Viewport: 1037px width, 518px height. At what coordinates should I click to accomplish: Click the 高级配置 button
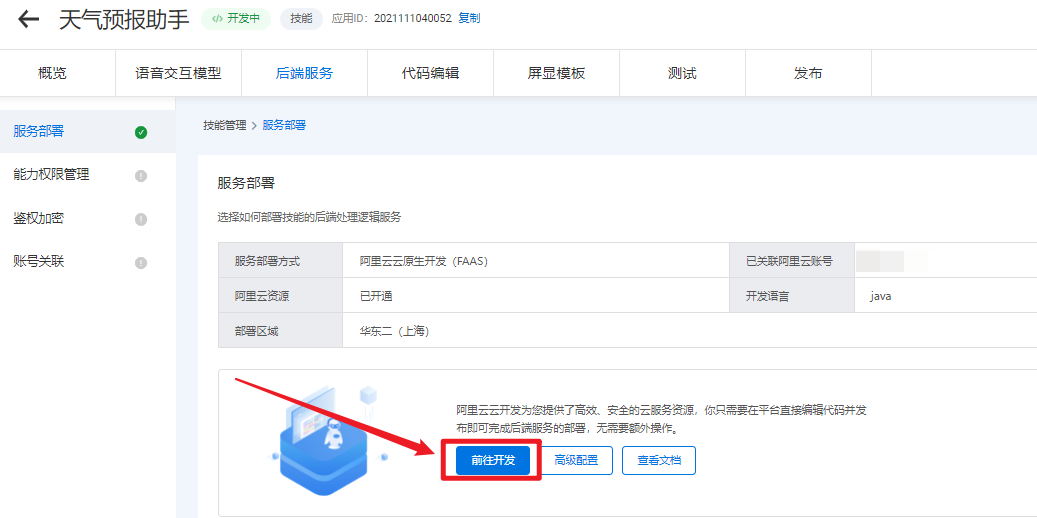[576, 460]
